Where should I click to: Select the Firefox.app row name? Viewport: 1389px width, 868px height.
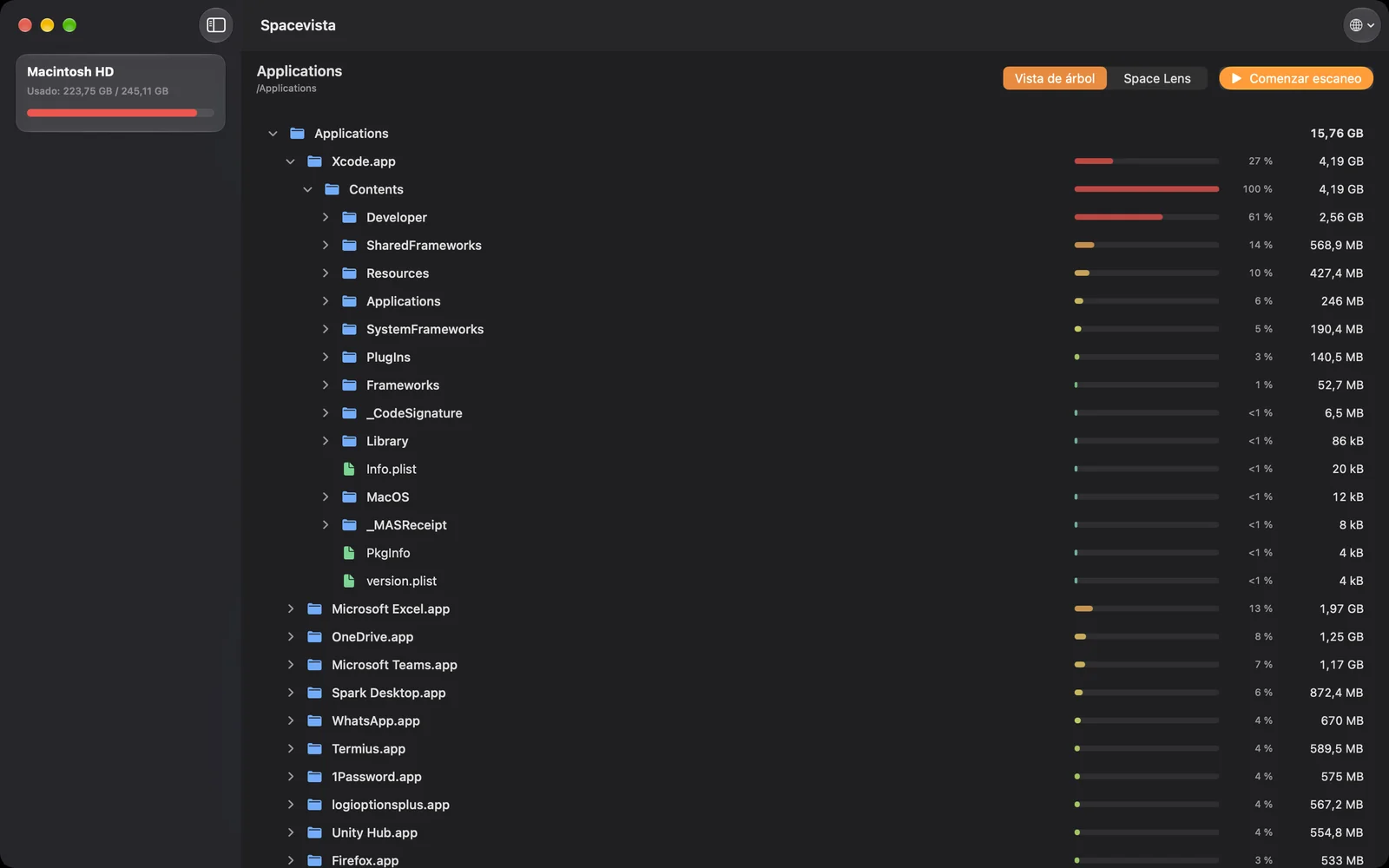[365, 860]
